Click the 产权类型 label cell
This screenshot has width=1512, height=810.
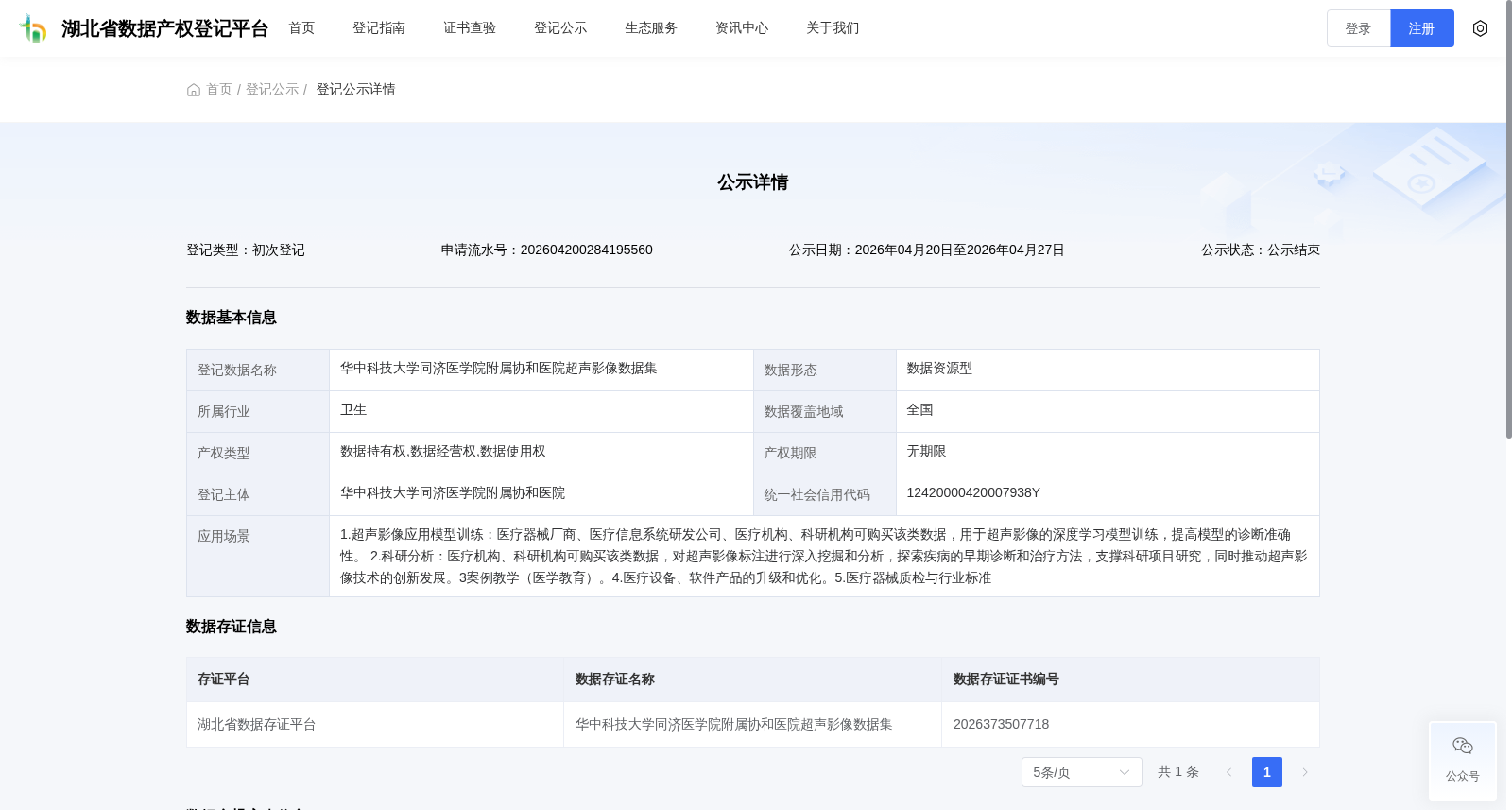click(x=258, y=453)
